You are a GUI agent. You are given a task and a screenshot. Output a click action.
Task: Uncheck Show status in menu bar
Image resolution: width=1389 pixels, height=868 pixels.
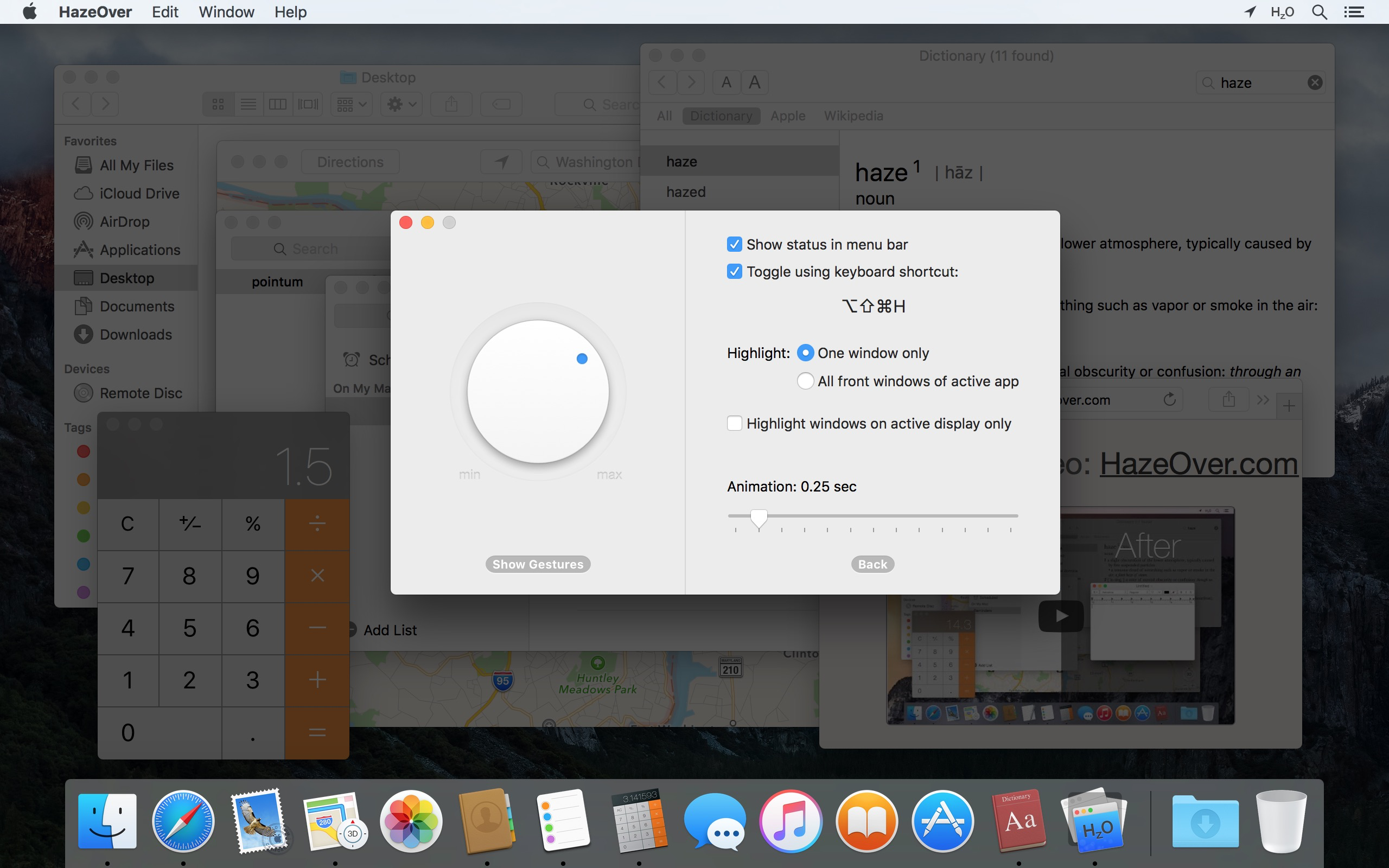click(734, 244)
